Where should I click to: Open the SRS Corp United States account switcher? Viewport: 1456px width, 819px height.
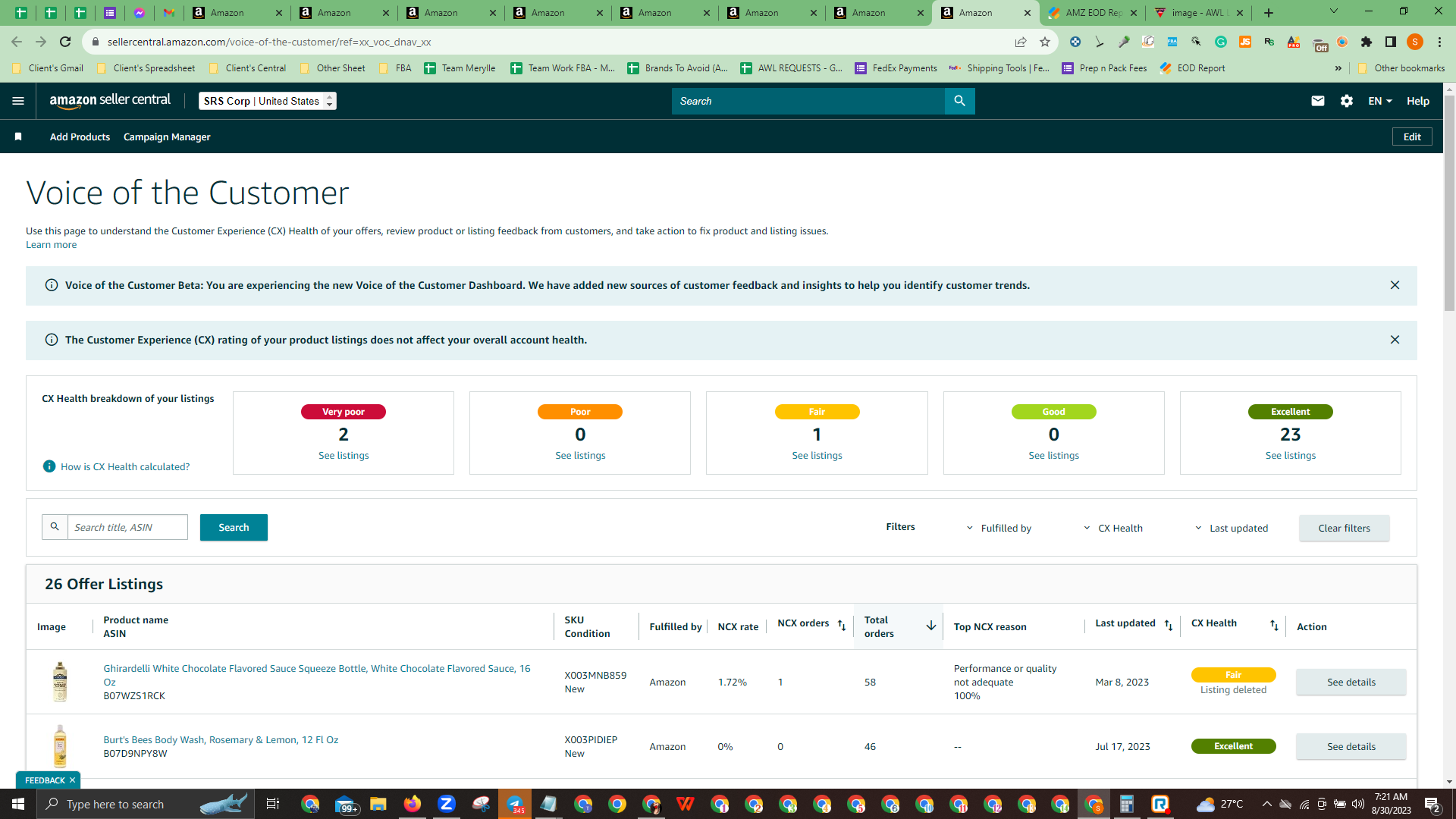pyautogui.click(x=268, y=101)
